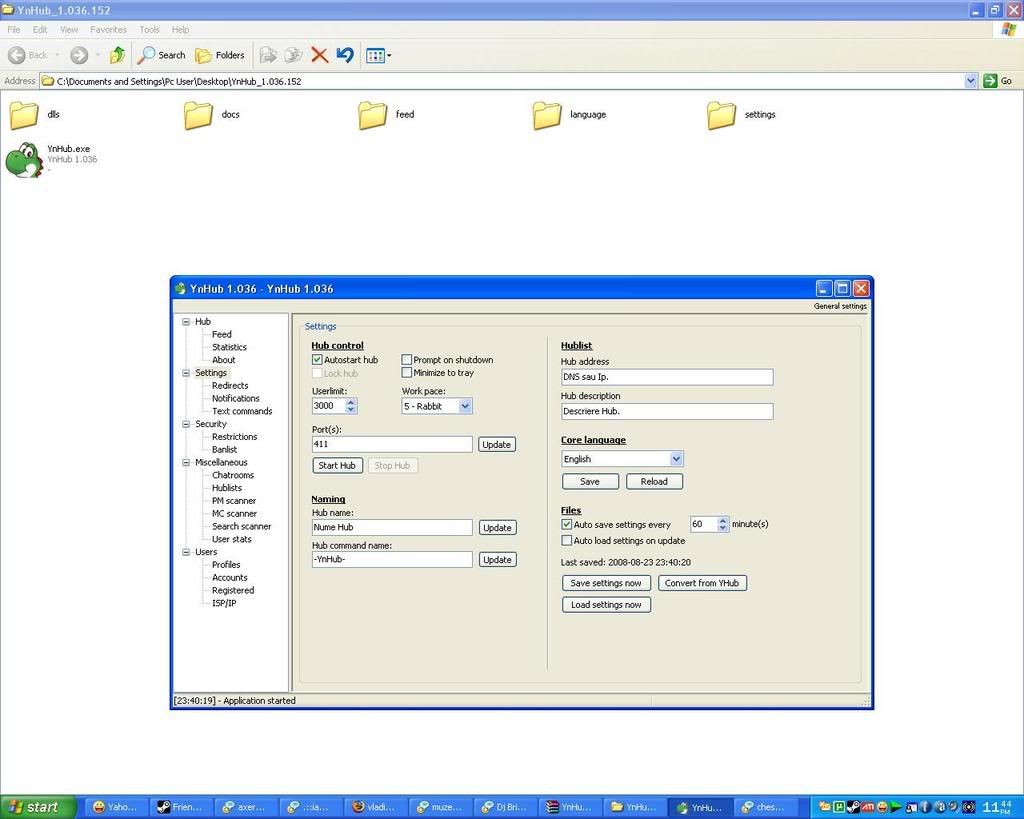Select the feed folder in Explorer
The image size is (1024, 819).
(386, 115)
